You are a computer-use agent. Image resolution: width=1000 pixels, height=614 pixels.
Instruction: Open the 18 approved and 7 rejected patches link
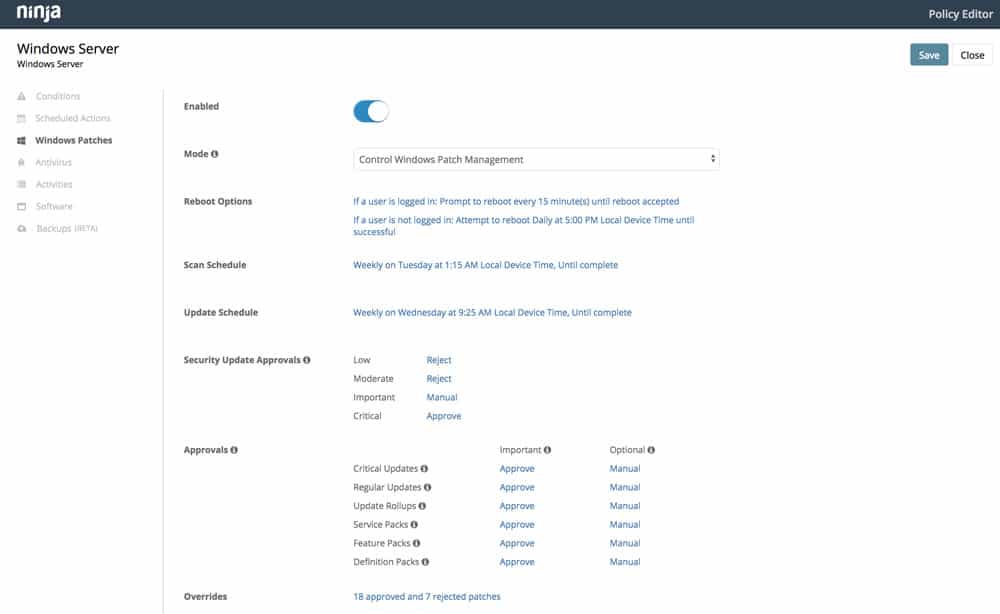(426, 596)
